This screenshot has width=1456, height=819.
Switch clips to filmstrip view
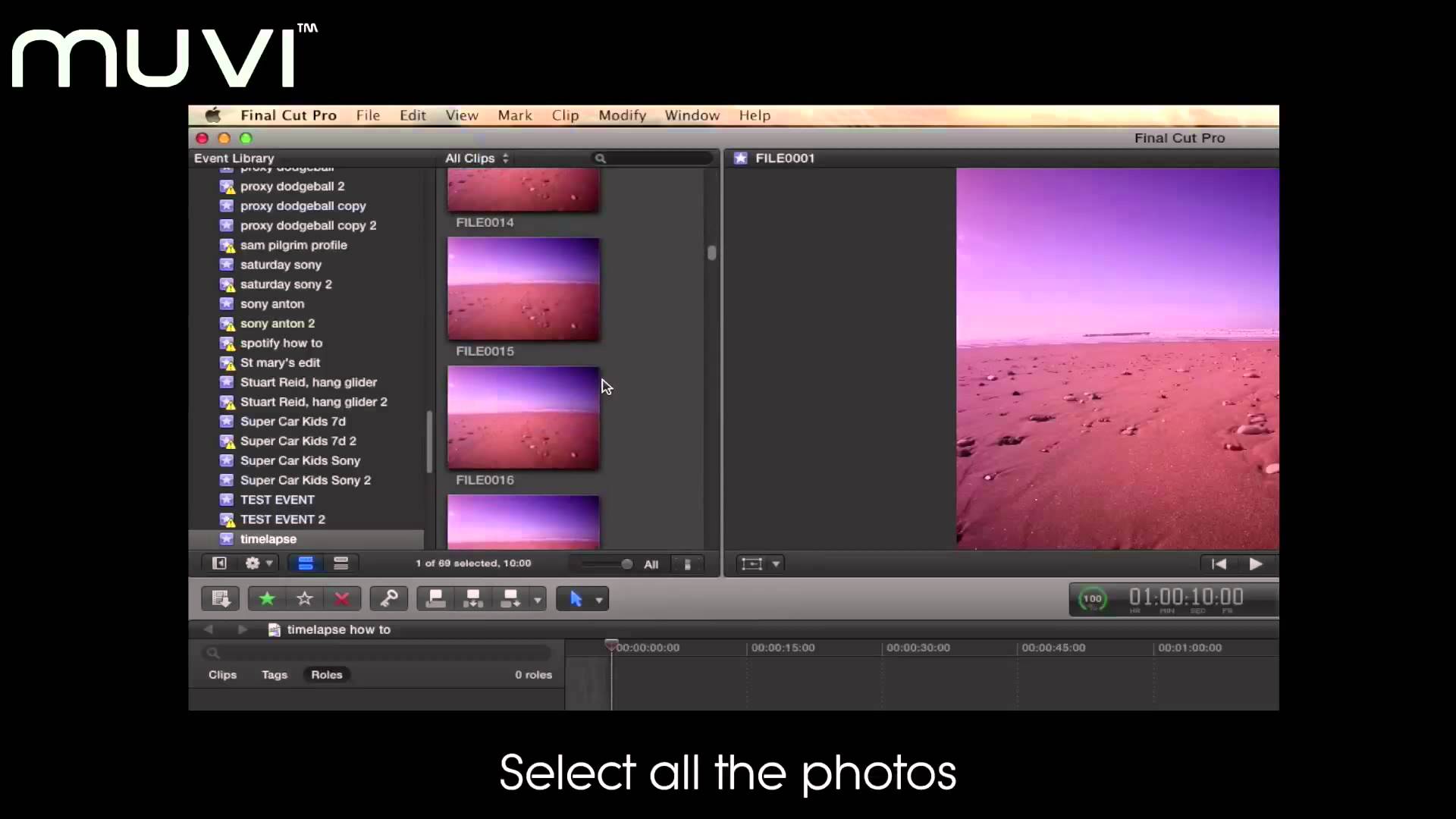point(306,563)
